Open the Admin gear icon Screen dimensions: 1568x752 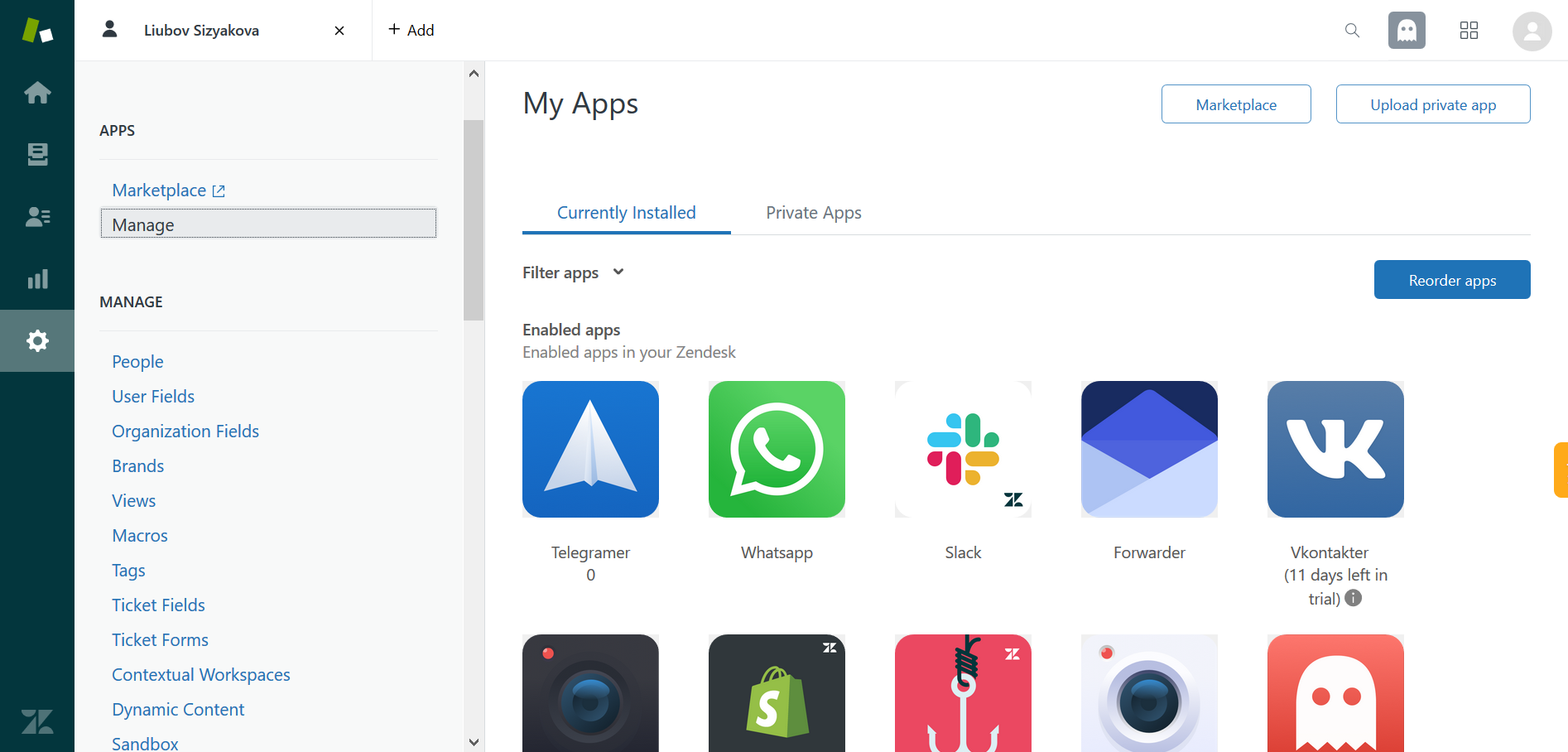37,340
